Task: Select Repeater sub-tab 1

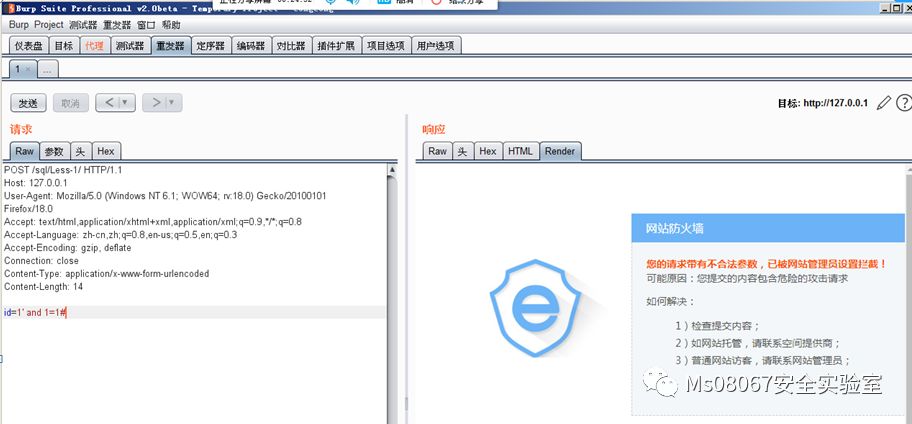Action: tap(17, 69)
